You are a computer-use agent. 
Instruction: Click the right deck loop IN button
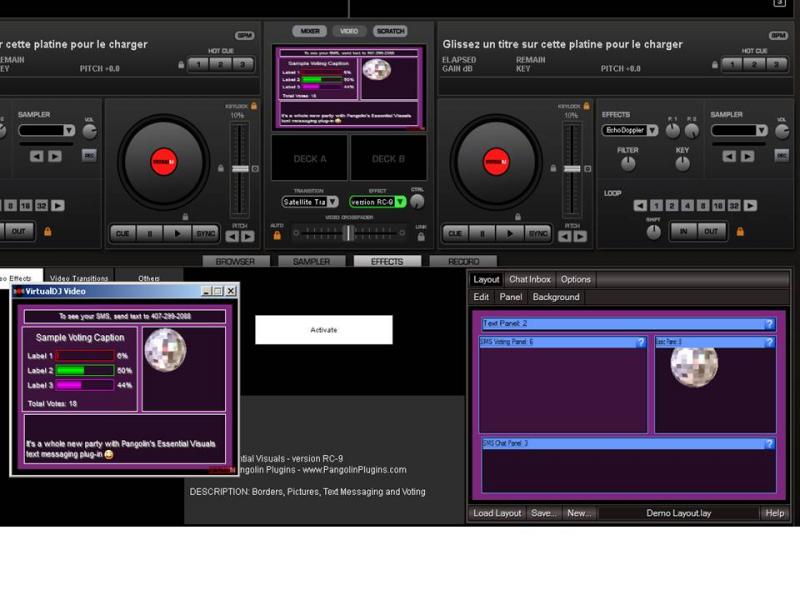[684, 231]
